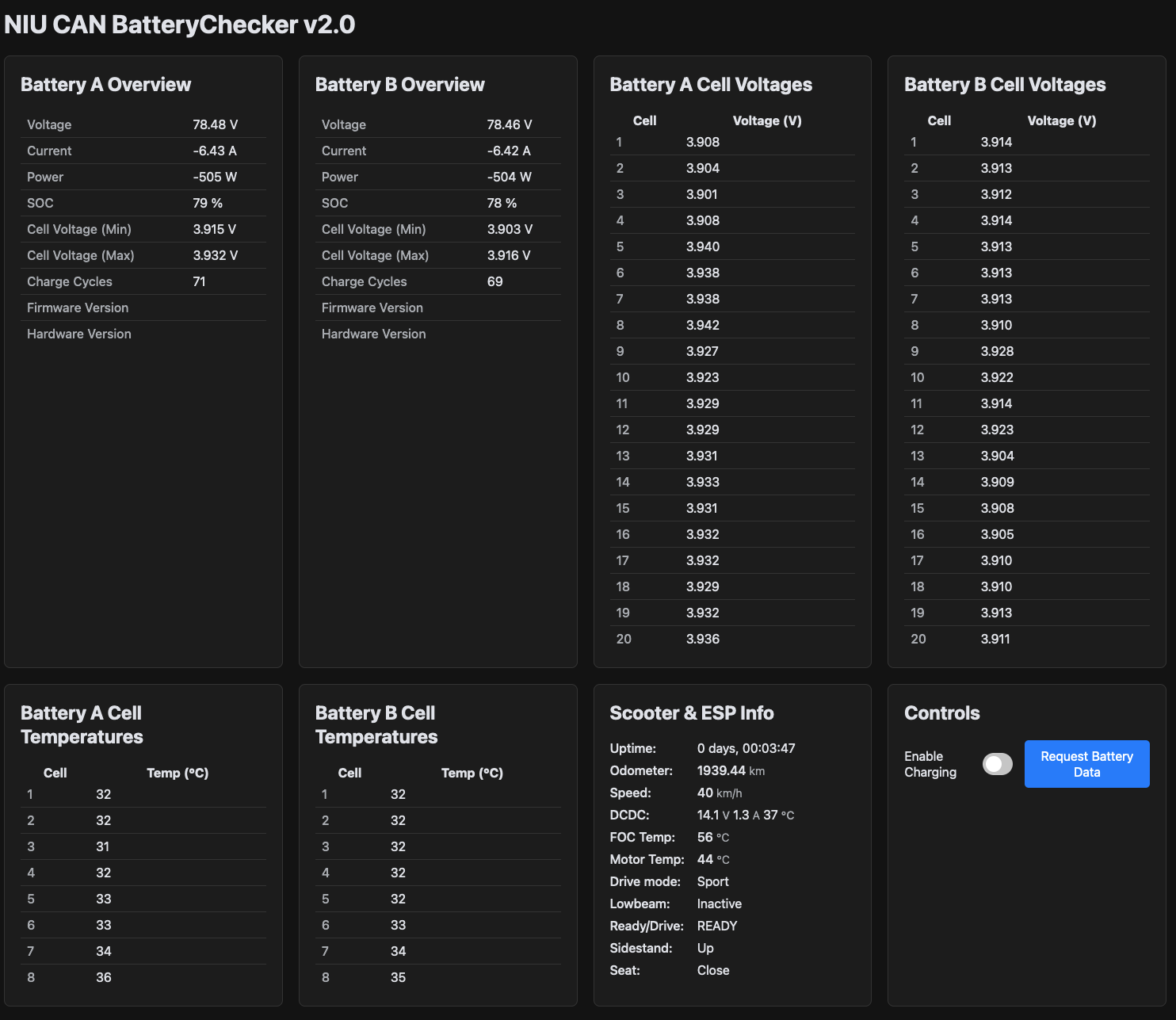Click the Scooter & ESP Info heading
This screenshot has height=1020, width=1176.
pos(691,713)
